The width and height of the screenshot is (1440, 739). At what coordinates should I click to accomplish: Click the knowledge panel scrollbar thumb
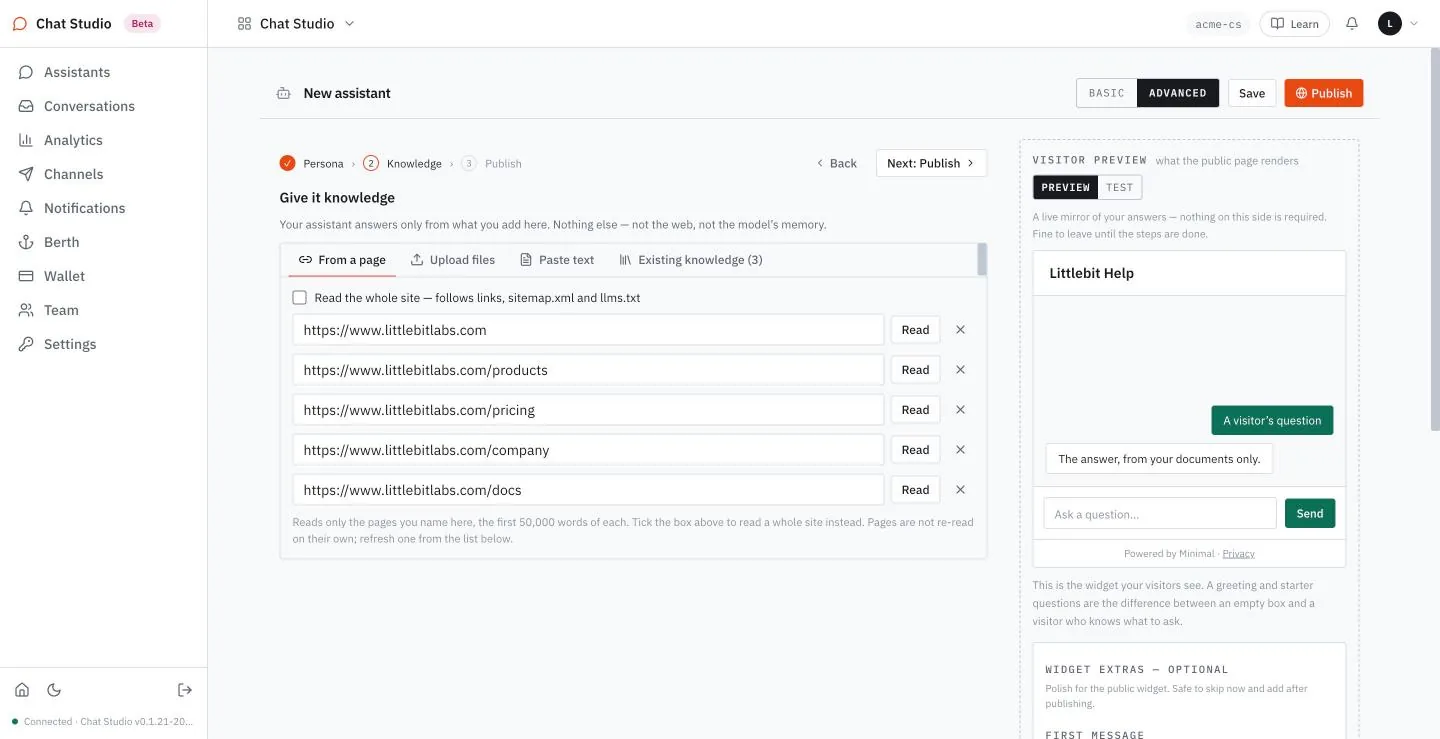(982, 259)
